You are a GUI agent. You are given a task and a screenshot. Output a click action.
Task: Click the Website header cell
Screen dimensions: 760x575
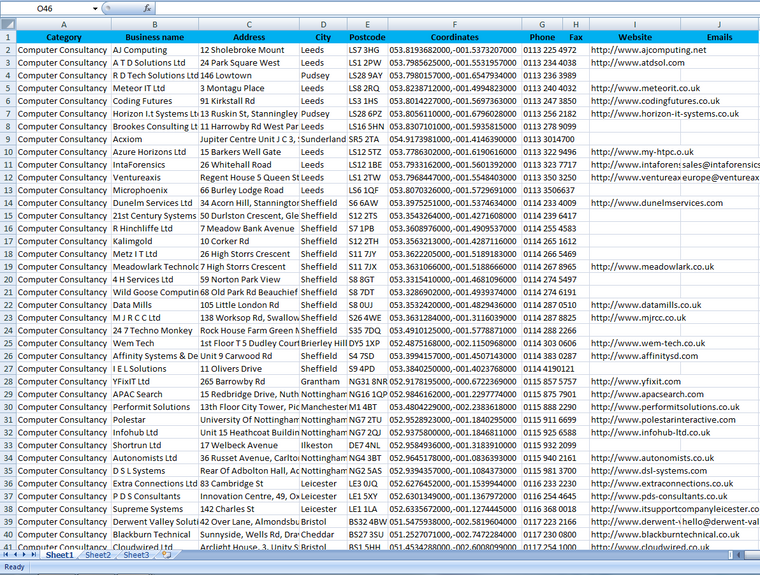635,37
